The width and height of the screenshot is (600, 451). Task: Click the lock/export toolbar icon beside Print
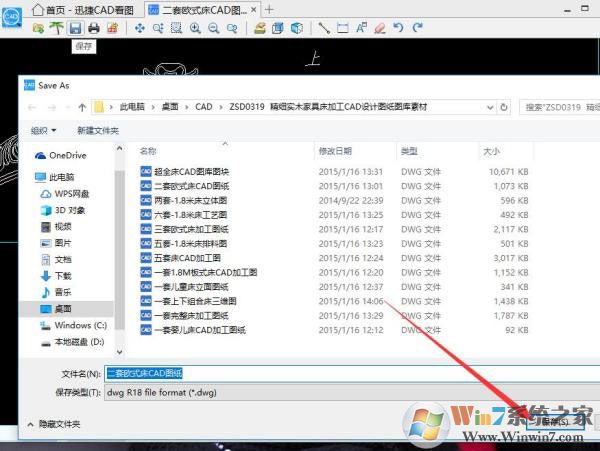(x=112, y=28)
